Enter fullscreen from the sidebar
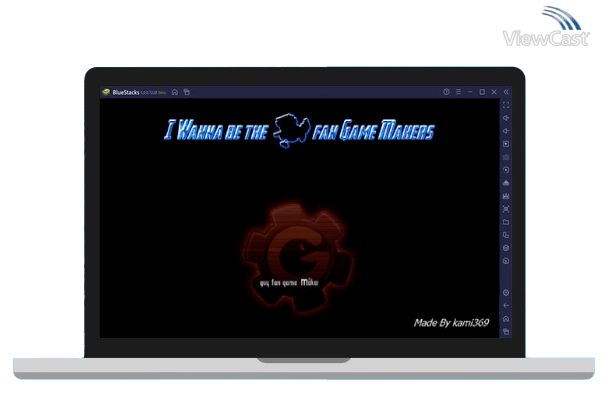Image resolution: width=602 pixels, height=414 pixels. point(506,105)
